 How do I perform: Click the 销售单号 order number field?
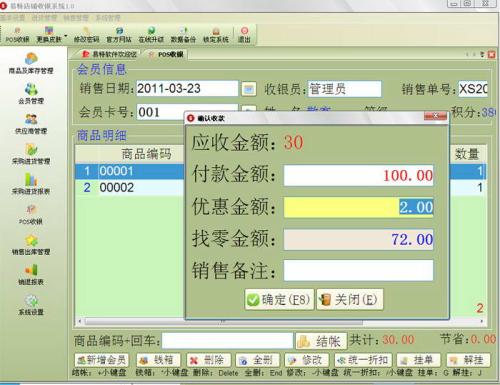(473, 89)
